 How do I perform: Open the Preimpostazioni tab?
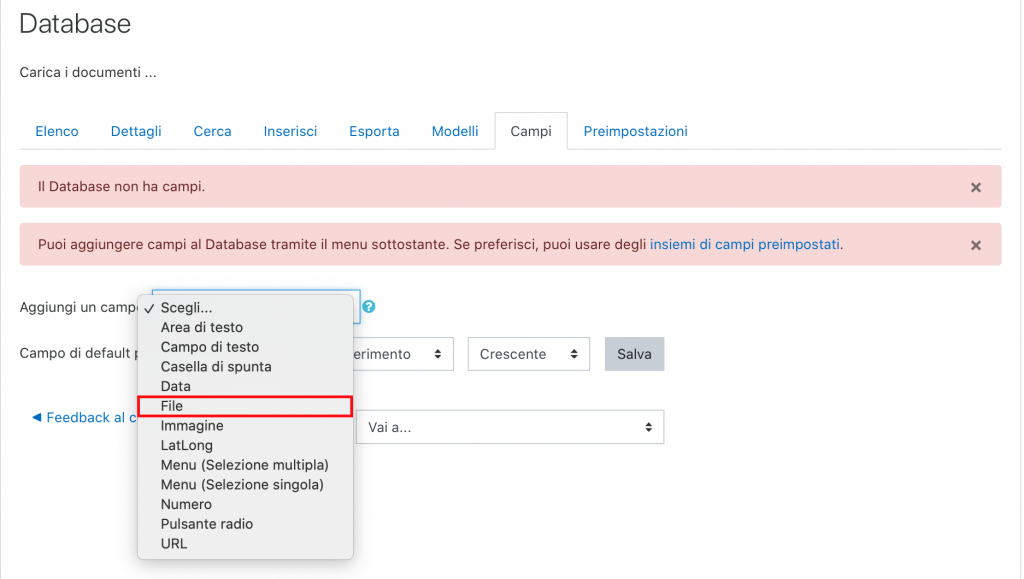point(635,131)
